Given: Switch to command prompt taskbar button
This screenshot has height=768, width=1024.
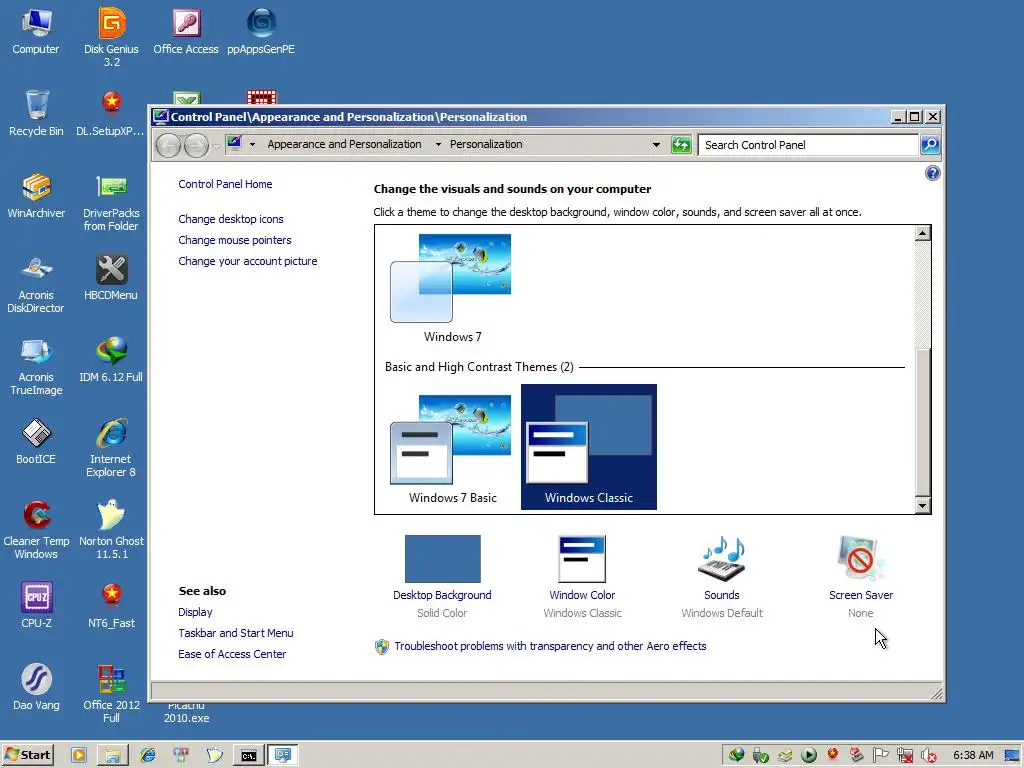Looking at the screenshot, I should click(249, 756).
